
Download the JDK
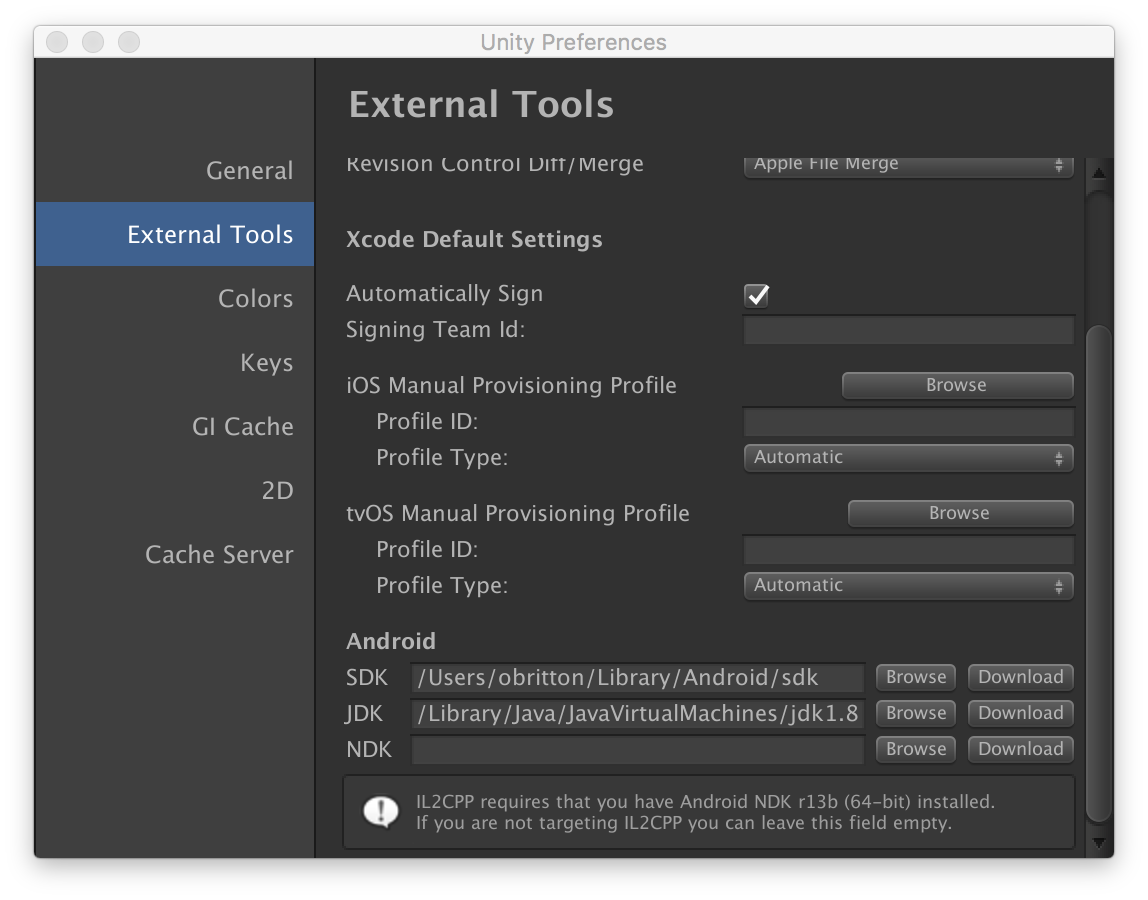[1020, 713]
